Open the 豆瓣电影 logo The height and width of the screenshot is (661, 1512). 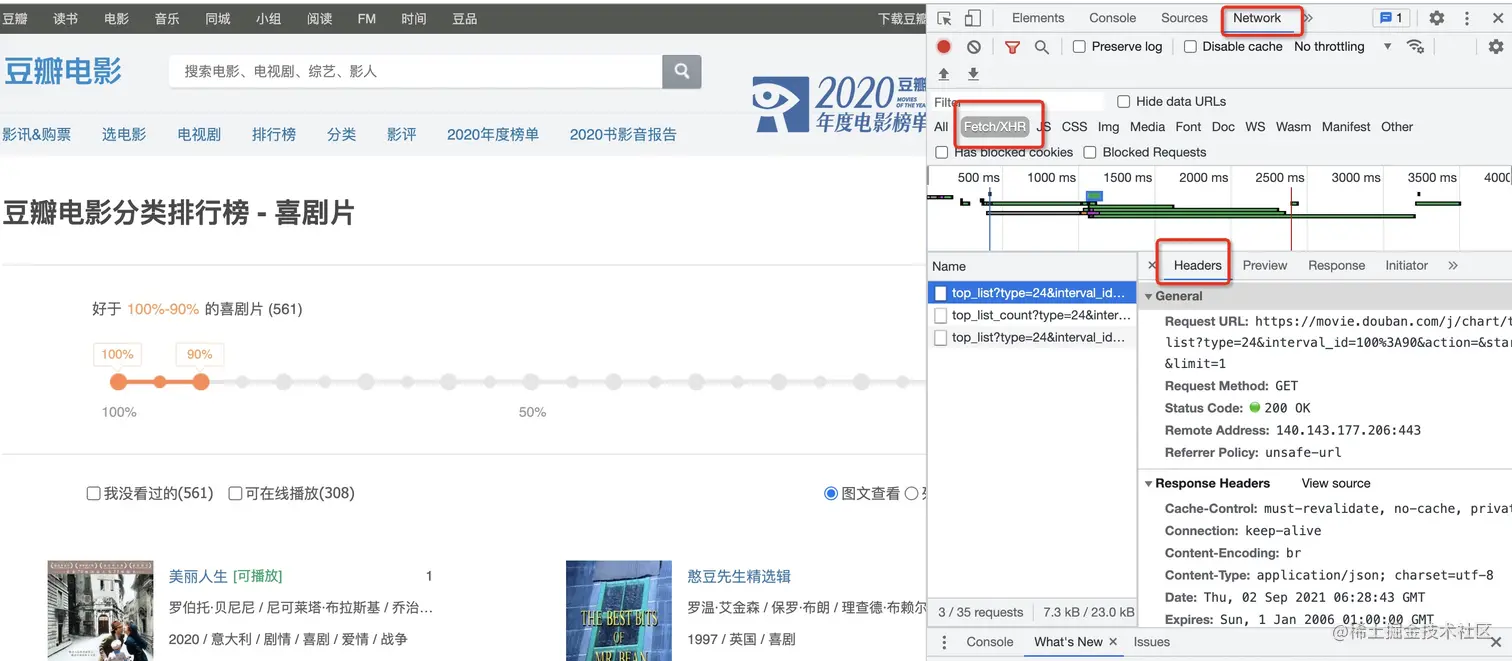[63, 71]
